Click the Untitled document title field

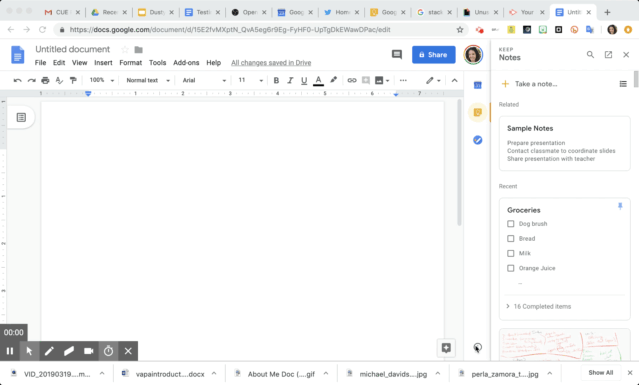pyautogui.click(x=73, y=49)
